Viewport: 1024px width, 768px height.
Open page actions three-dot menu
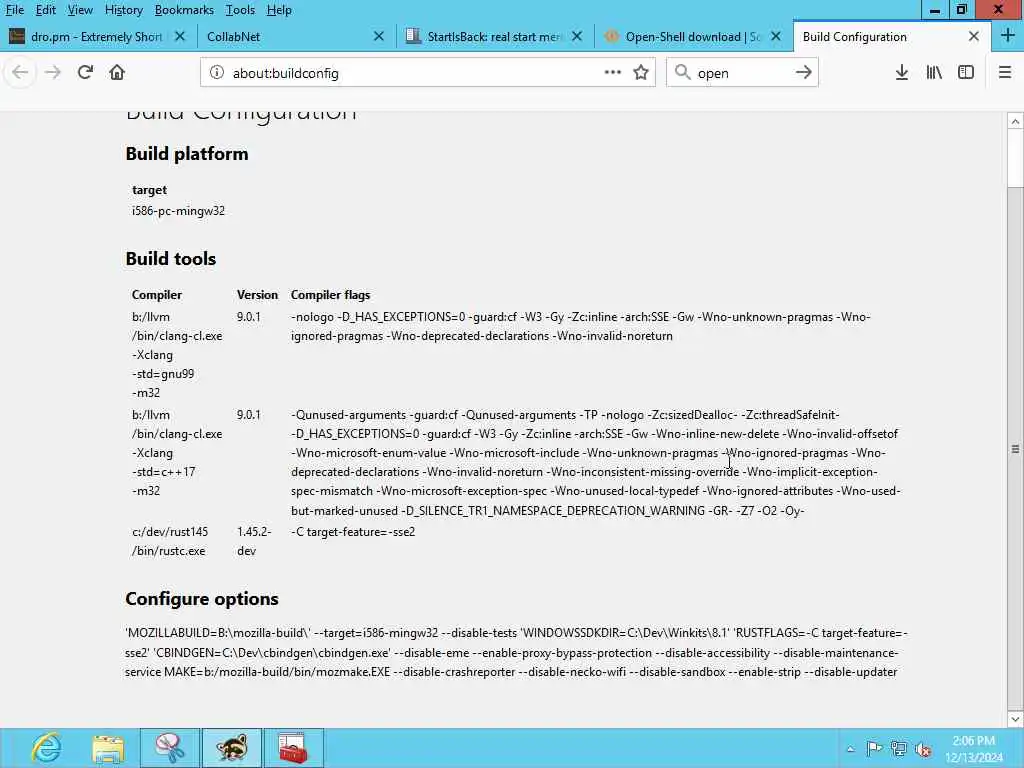coord(613,72)
